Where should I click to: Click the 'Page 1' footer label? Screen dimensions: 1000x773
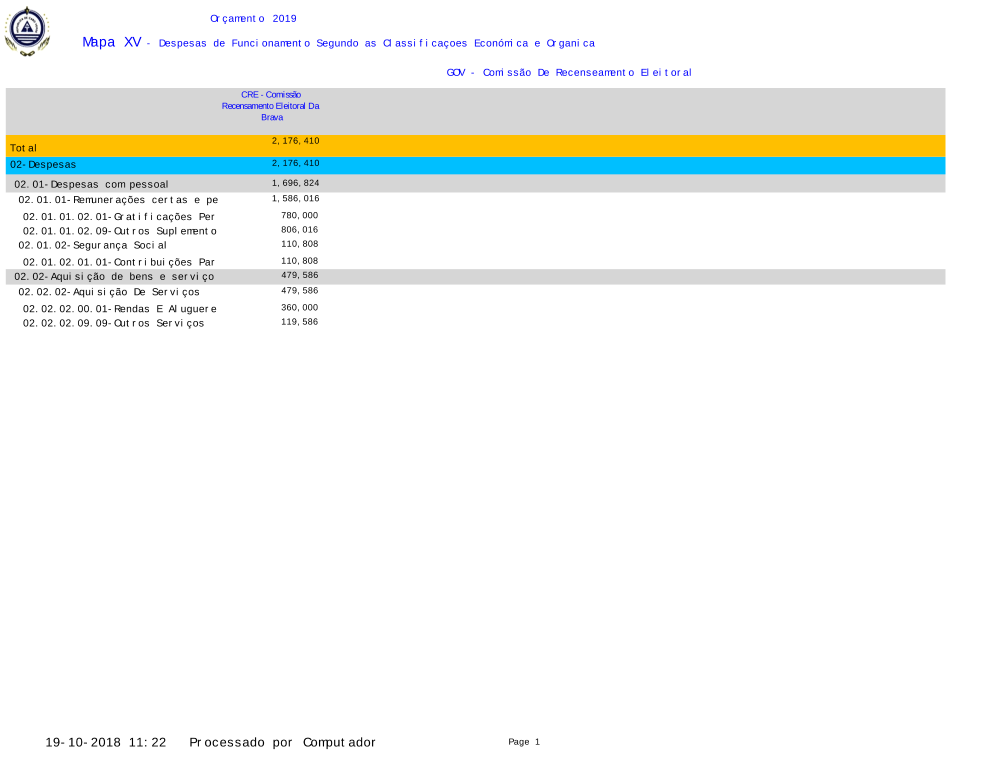pos(523,742)
